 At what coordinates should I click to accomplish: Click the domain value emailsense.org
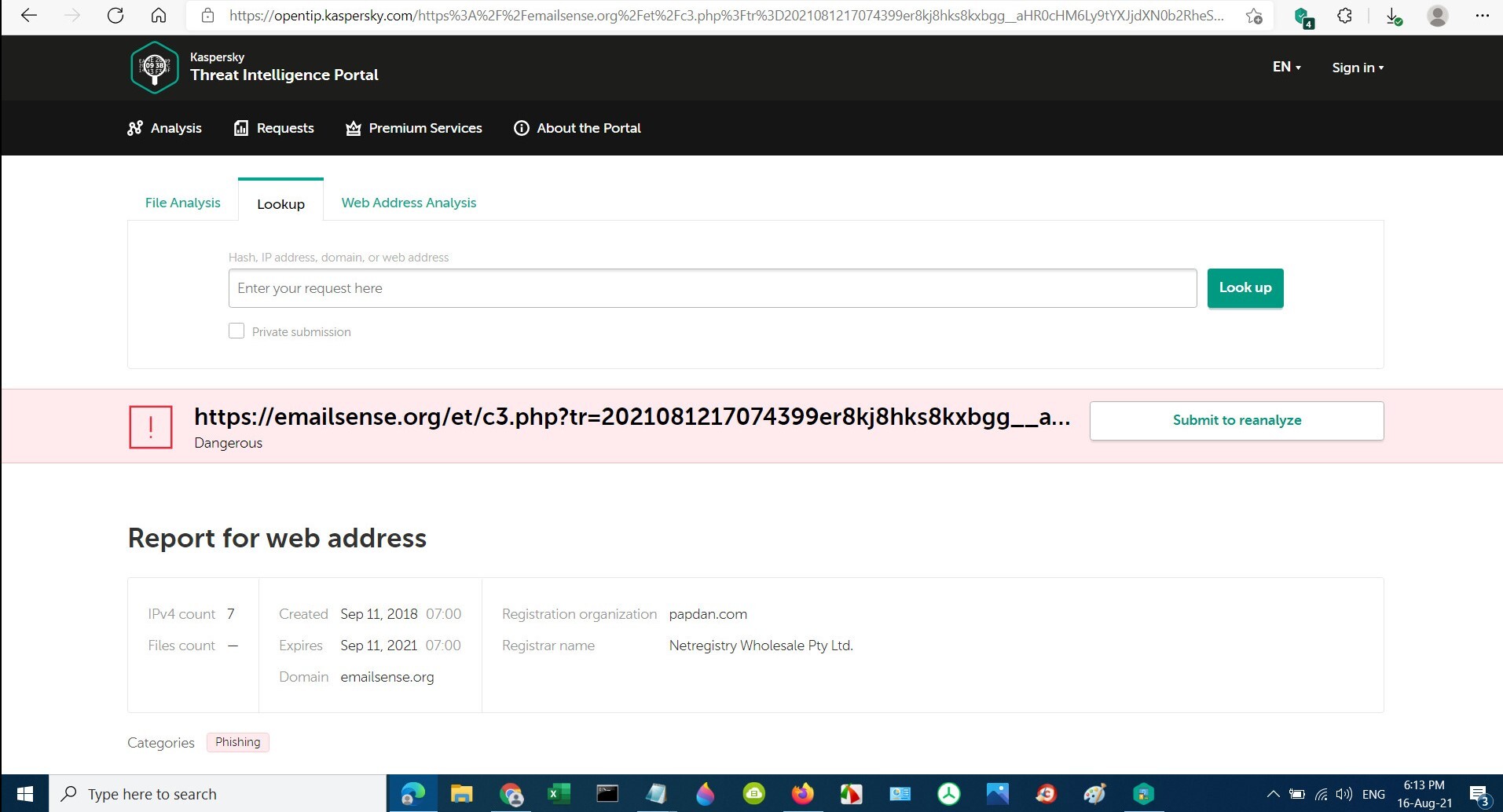tap(387, 677)
